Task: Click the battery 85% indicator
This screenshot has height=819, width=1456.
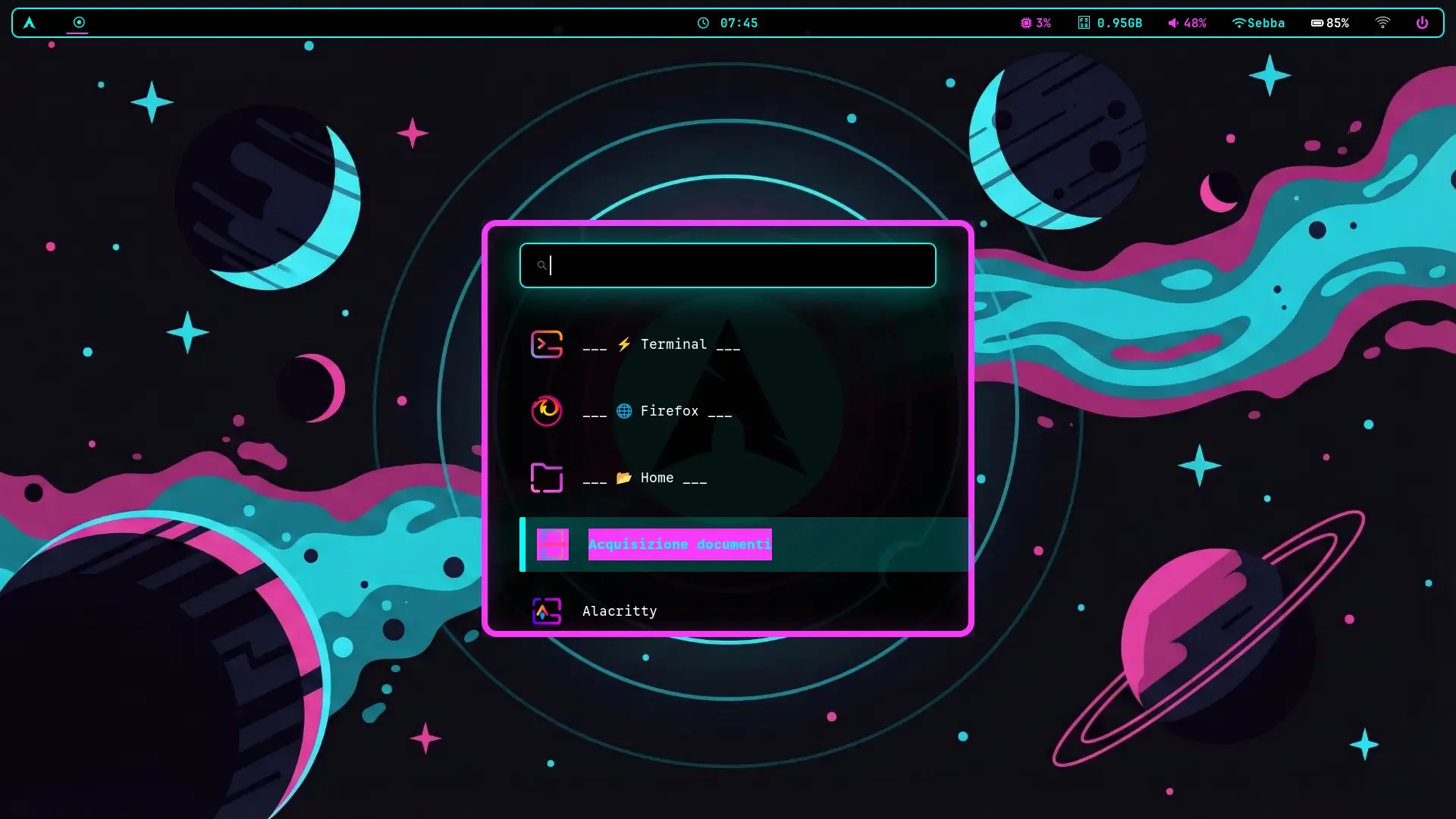Action: click(1329, 23)
